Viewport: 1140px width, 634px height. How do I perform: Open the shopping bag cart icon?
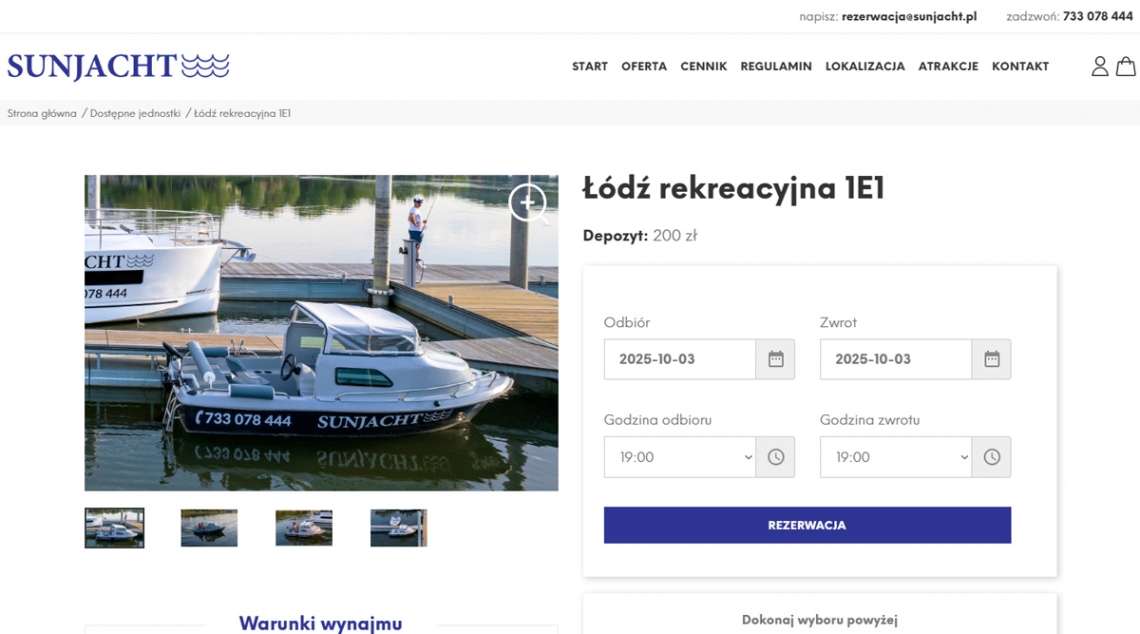point(1126,66)
